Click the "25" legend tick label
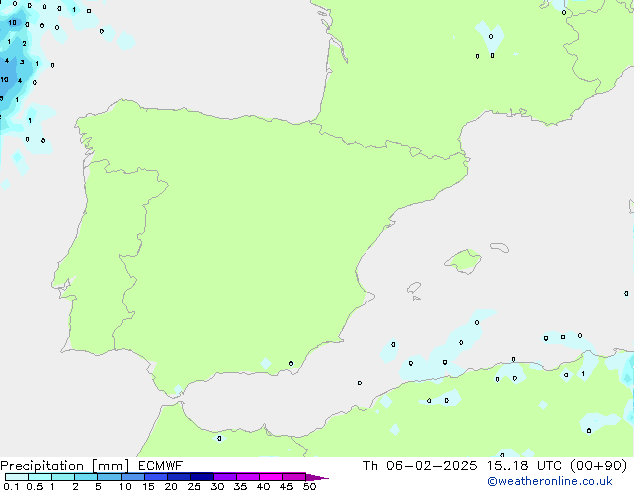 click(x=194, y=486)
